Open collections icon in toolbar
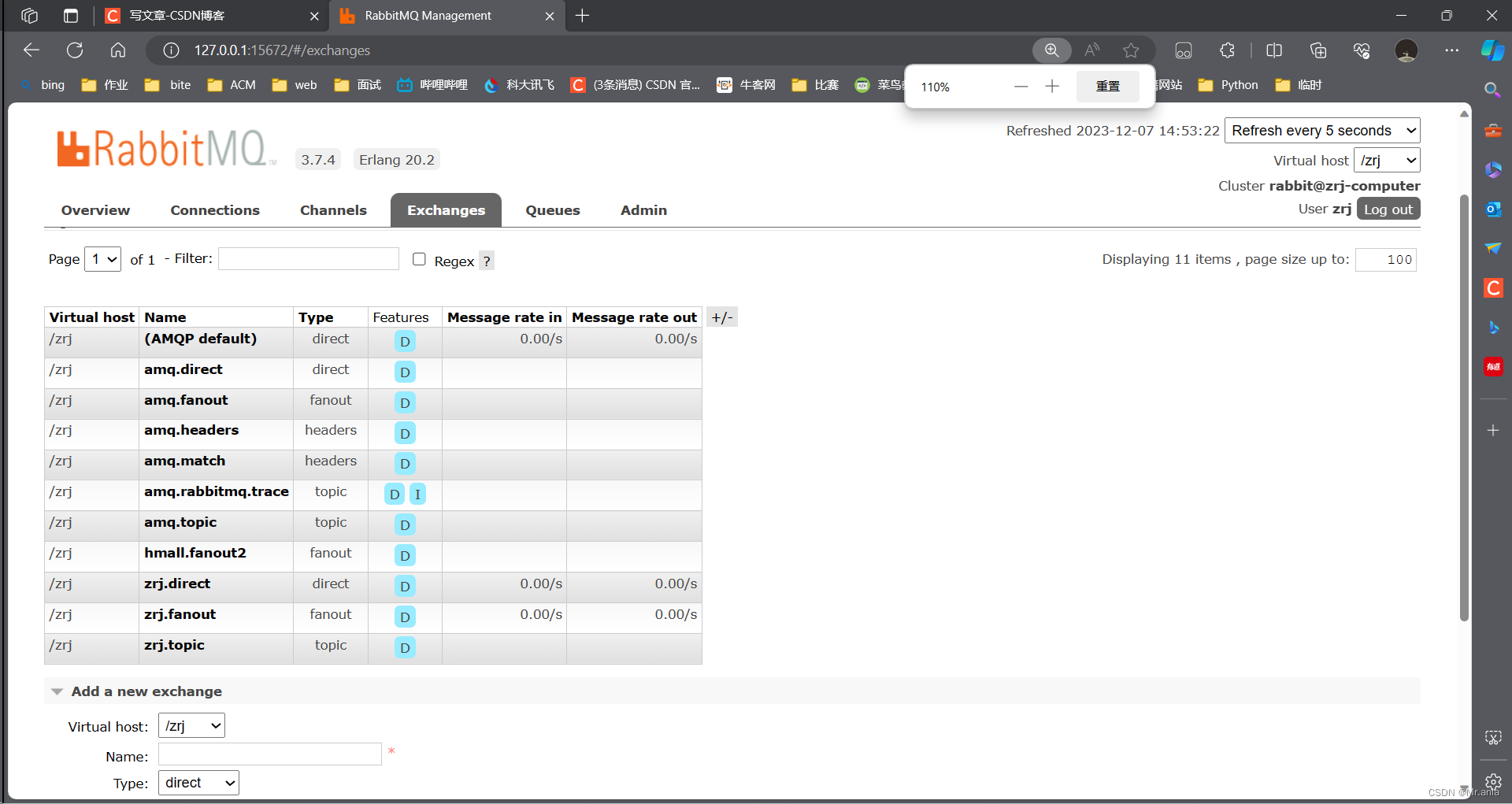 pos(1317,50)
